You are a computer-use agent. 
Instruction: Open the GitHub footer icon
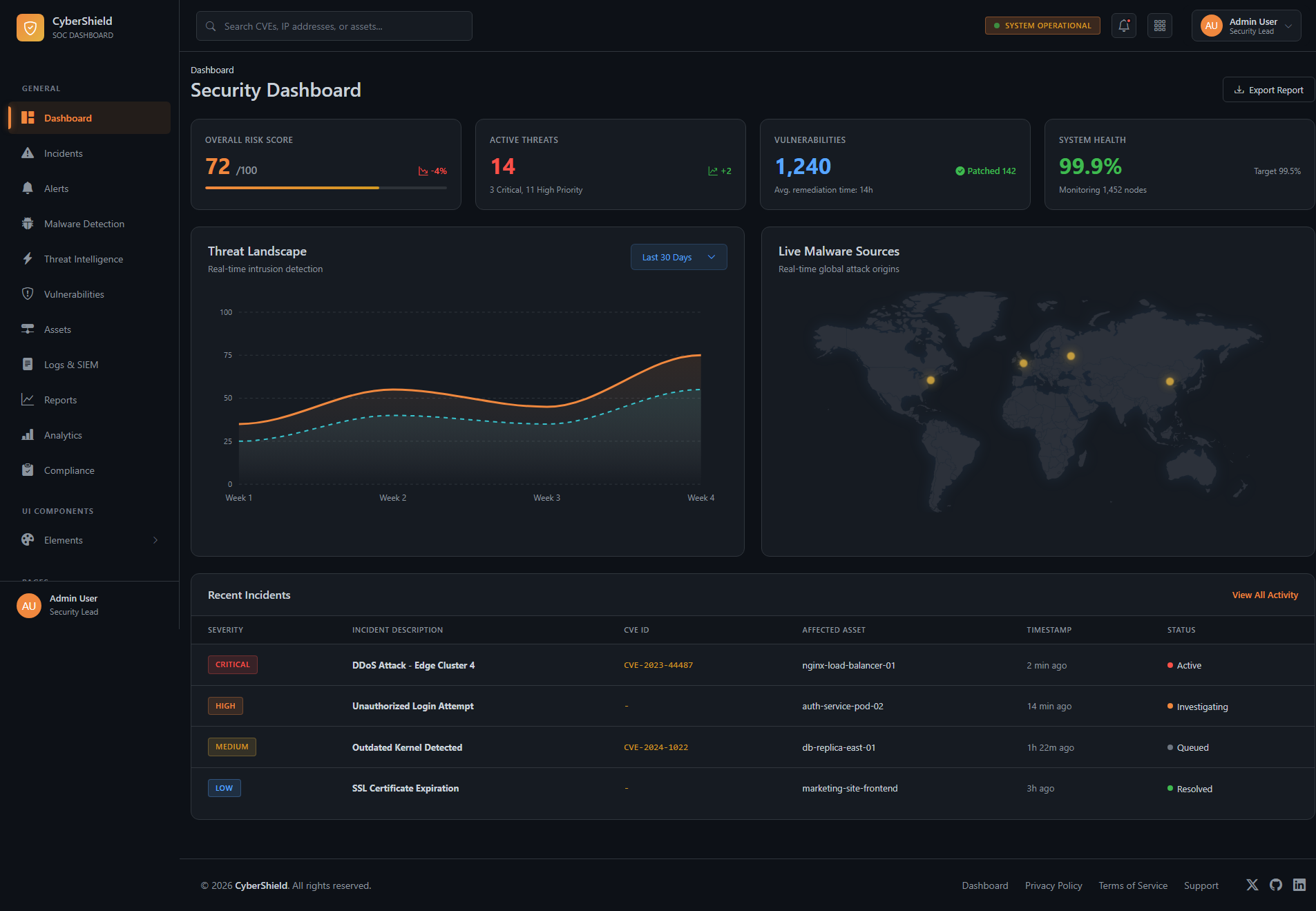point(1275,885)
